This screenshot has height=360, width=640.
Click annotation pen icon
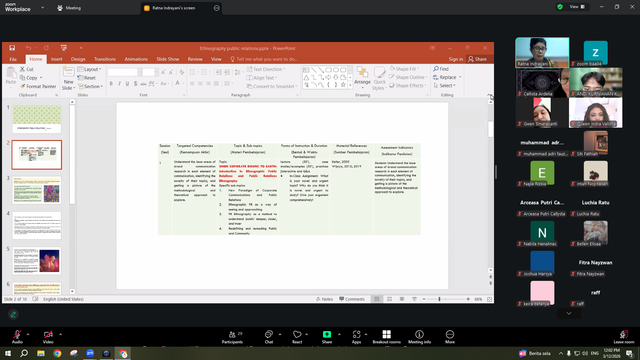13,314
